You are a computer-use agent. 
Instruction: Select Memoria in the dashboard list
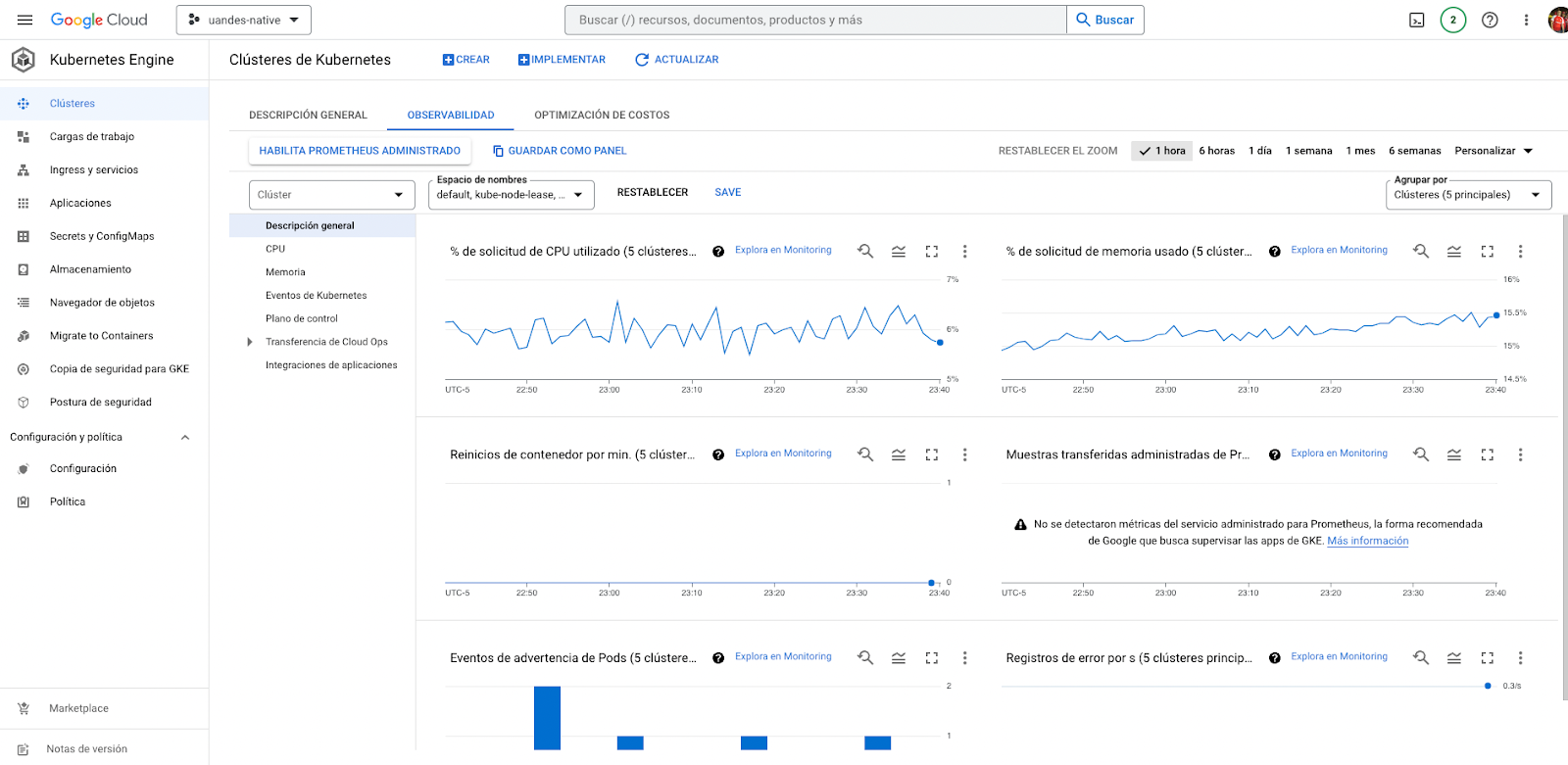click(285, 272)
